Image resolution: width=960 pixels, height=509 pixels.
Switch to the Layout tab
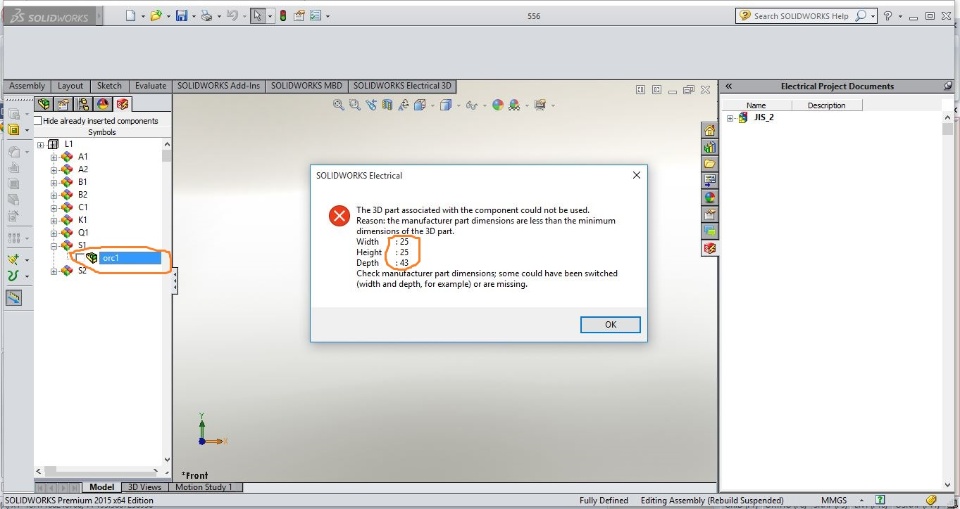coord(70,86)
